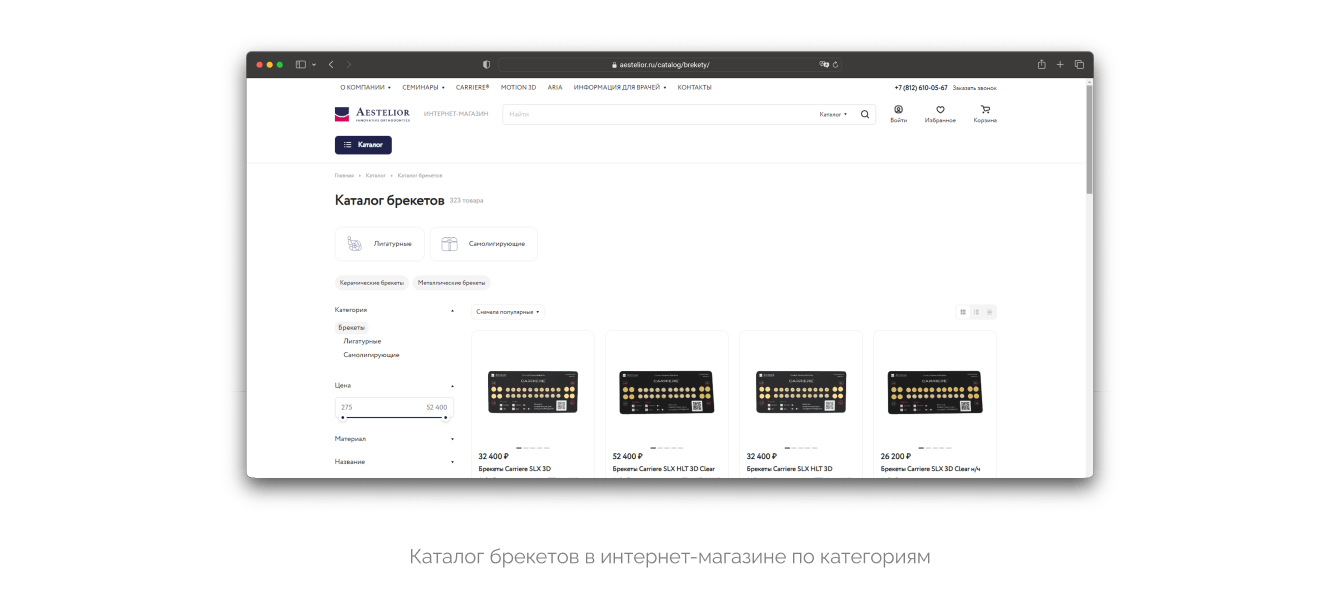
Task: Click right price slider handle
Action: [445, 418]
